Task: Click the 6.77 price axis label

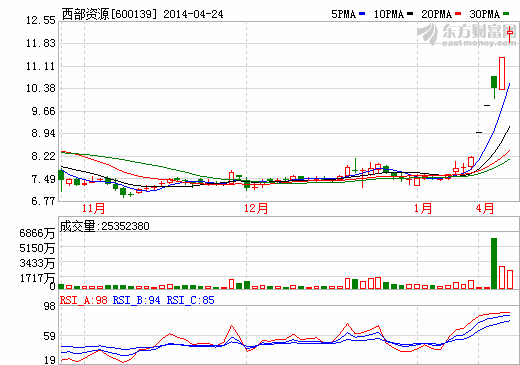Action: point(43,201)
